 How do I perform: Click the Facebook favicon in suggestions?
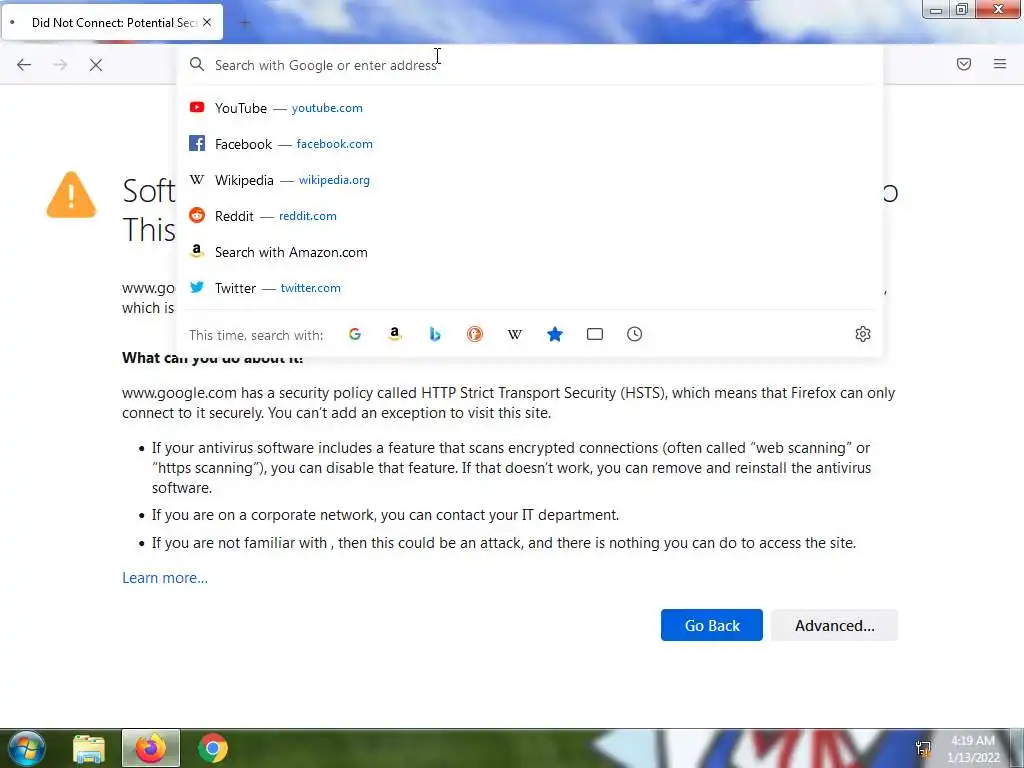(197, 143)
